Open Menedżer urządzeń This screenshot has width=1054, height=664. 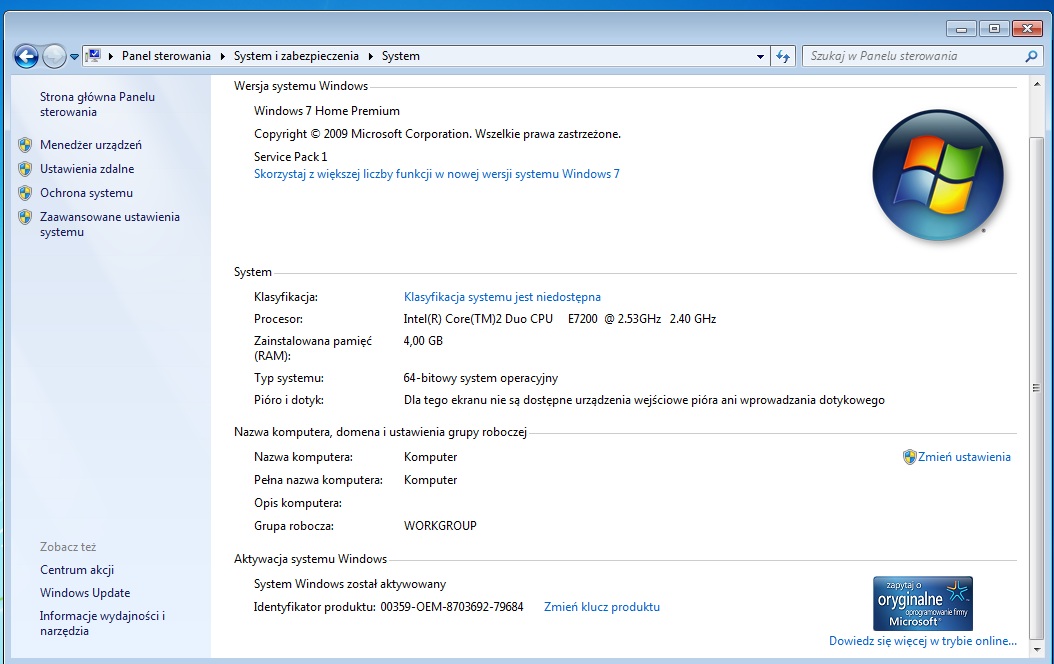(x=91, y=144)
